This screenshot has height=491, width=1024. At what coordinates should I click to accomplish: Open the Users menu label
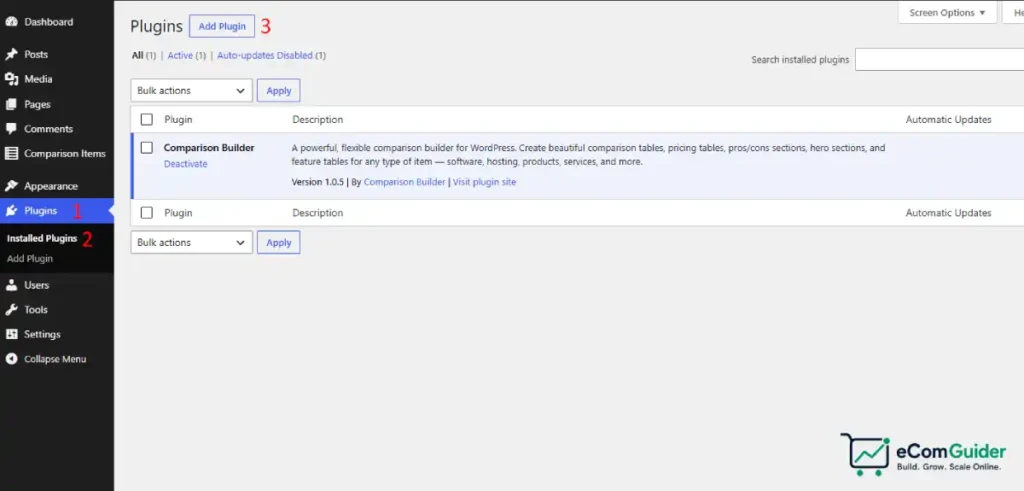(x=37, y=285)
